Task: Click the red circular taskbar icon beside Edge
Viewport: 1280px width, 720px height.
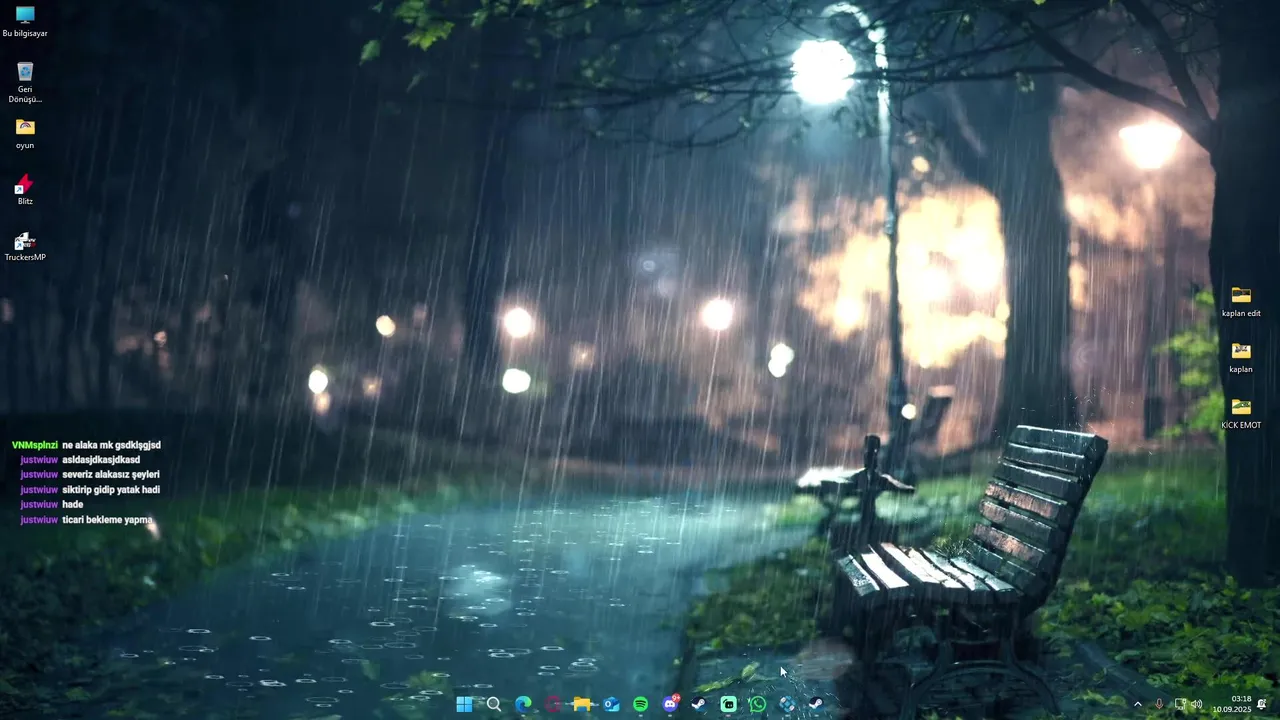Action: [553, 704]
